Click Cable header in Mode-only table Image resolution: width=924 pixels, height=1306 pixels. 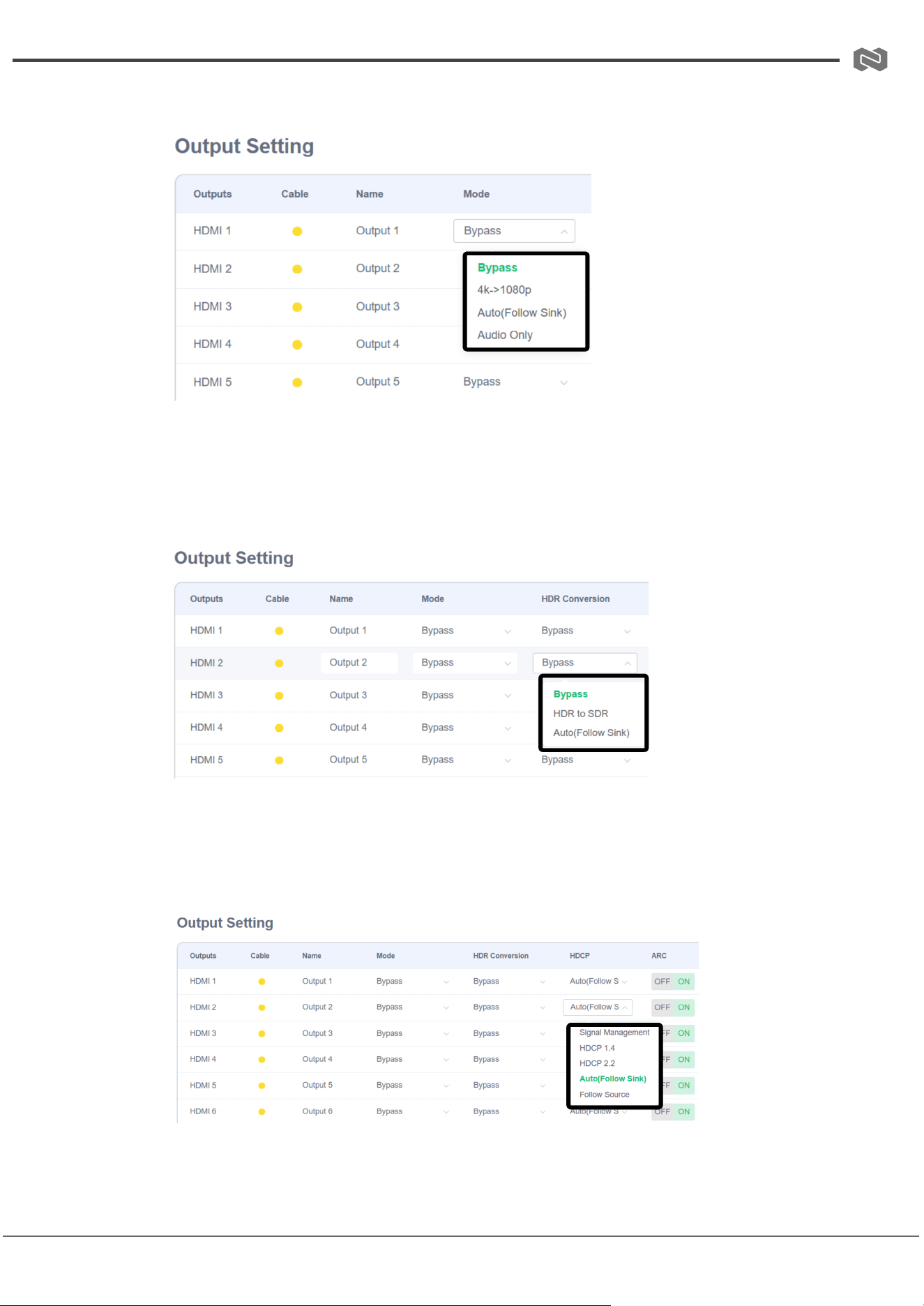click(x=295, y=195)
